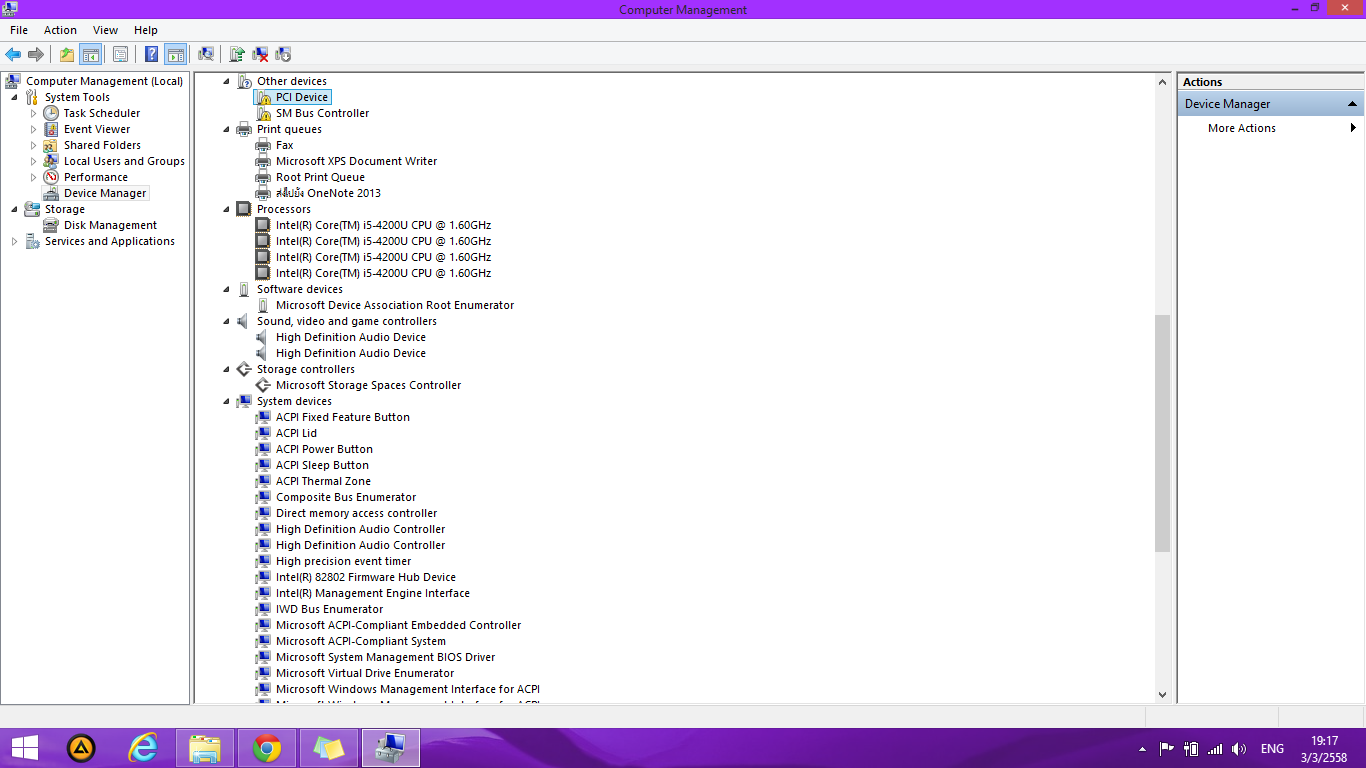
Task: Open the Help menu
Action: [146, 30]
